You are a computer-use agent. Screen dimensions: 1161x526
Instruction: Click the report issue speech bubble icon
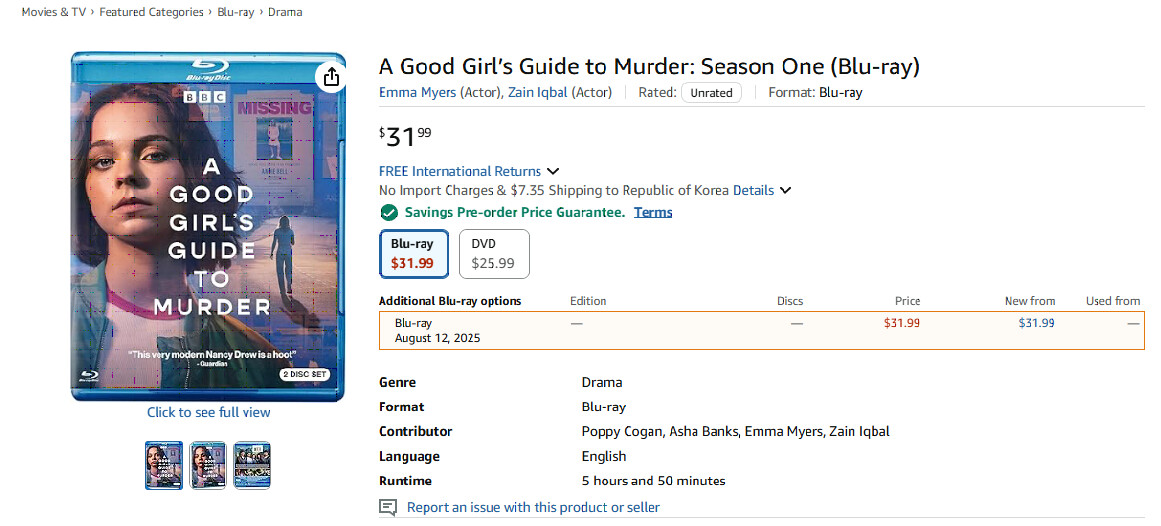click(x=388, y=507)
